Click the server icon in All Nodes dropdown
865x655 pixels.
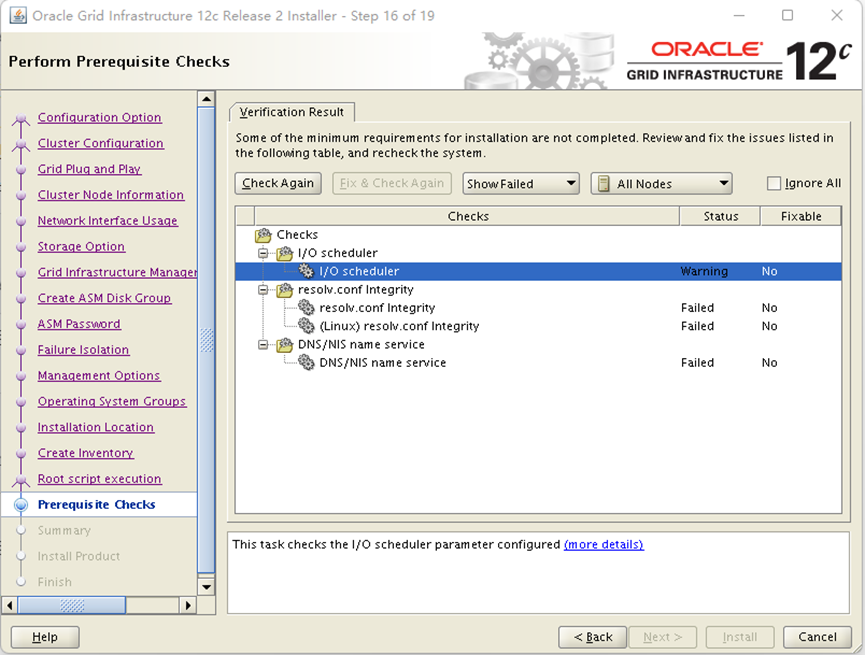pyautogui.click(x=604, y=184)
